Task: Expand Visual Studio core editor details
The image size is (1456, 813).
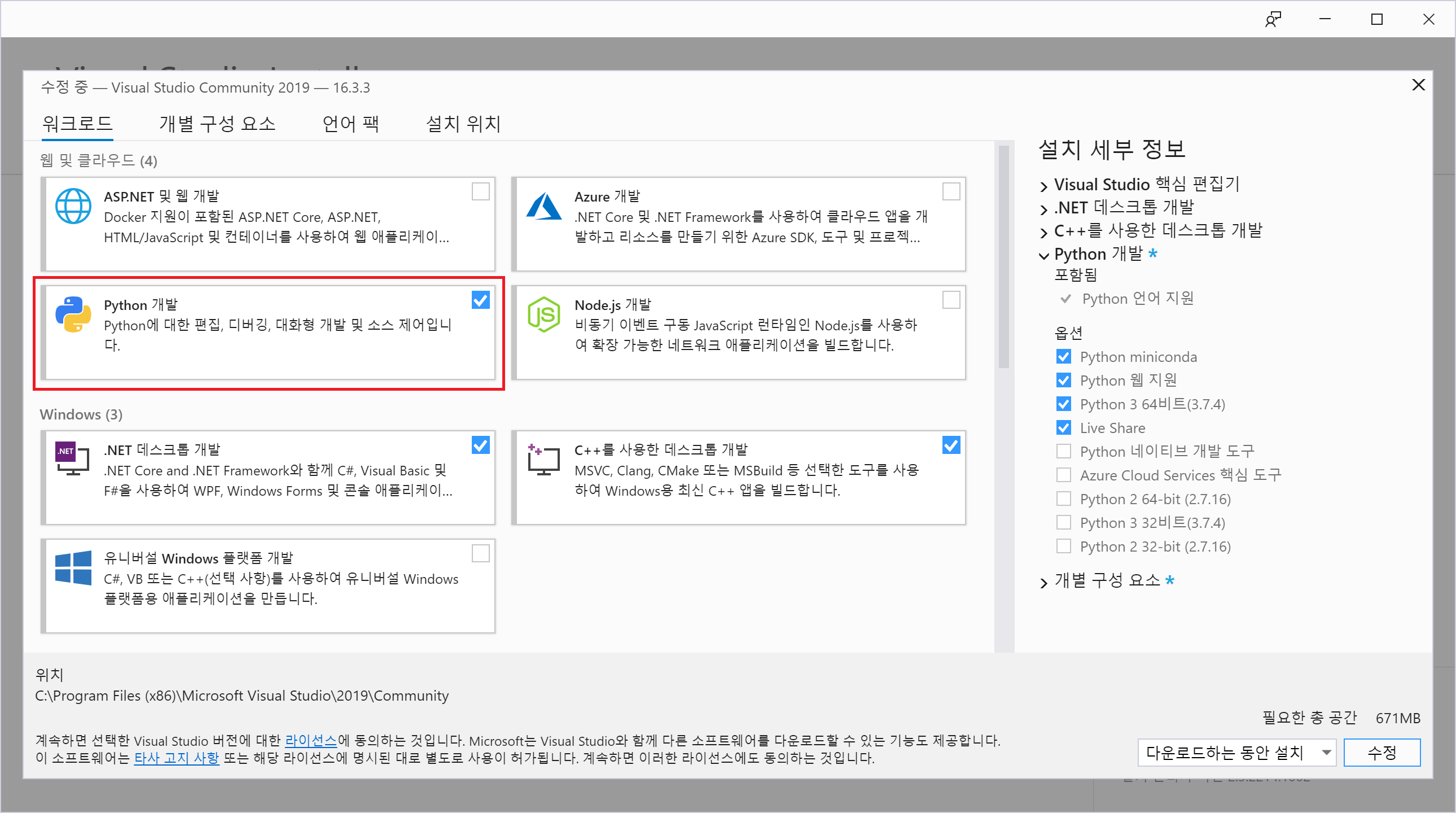Action: (x=1043, y=185)
